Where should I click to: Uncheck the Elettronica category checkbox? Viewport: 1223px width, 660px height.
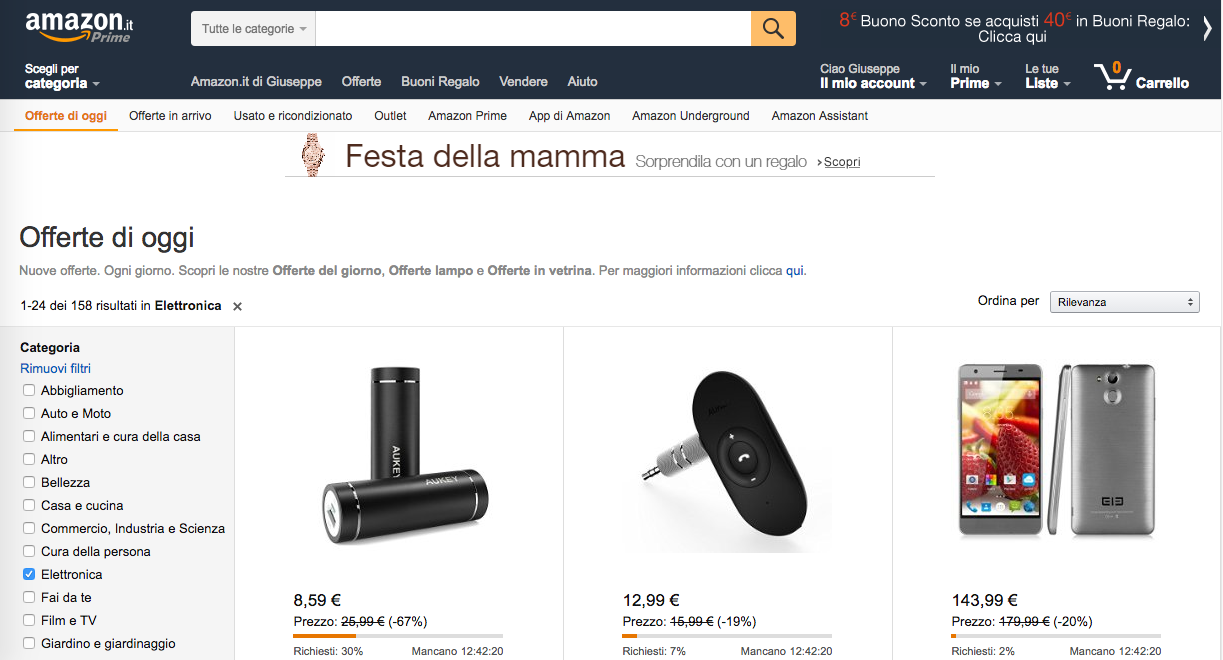point(29,575)
